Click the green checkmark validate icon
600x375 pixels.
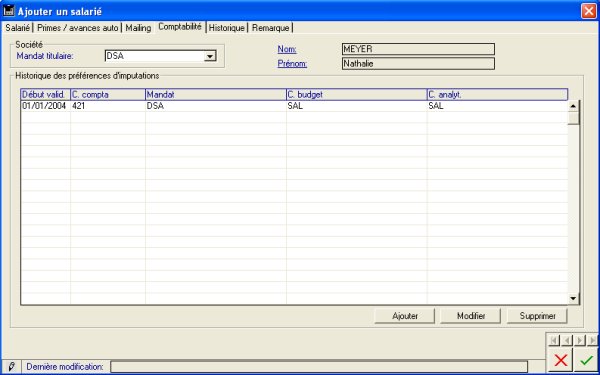coord(586,360)
